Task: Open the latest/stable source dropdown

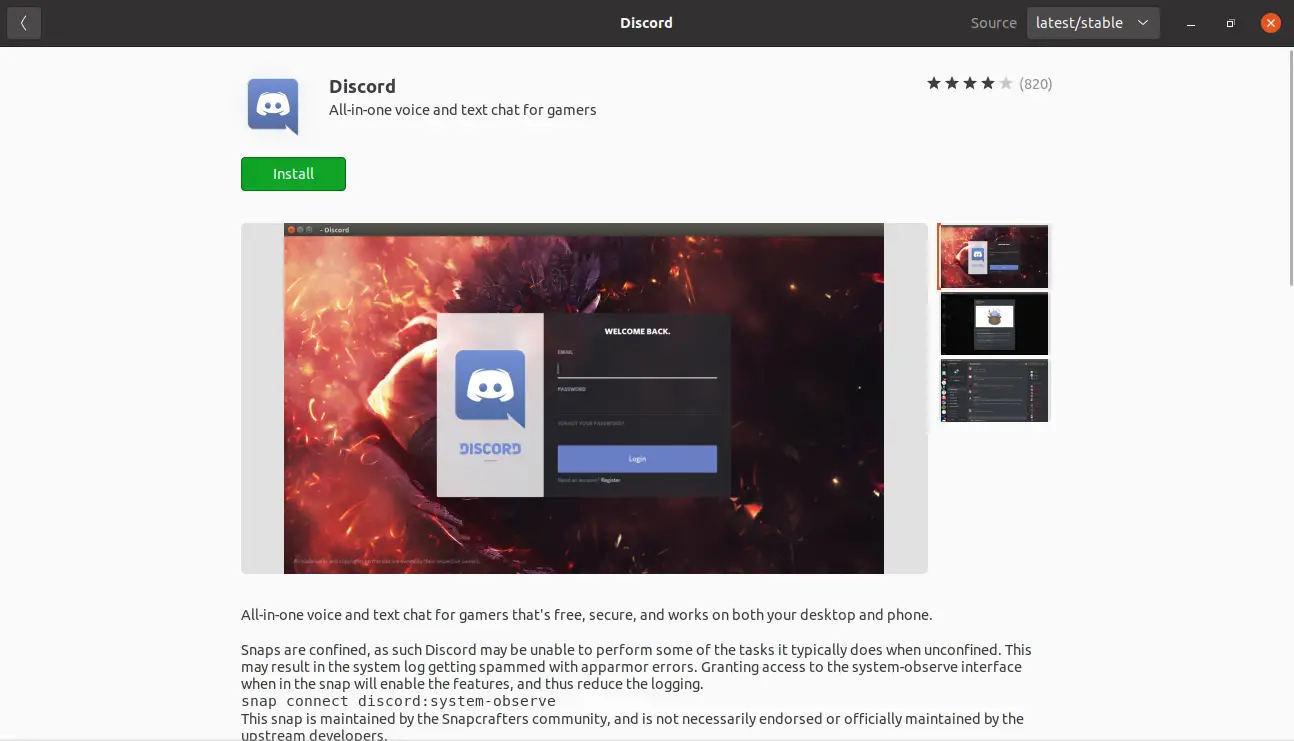Action: click(x=1093, y=23)
